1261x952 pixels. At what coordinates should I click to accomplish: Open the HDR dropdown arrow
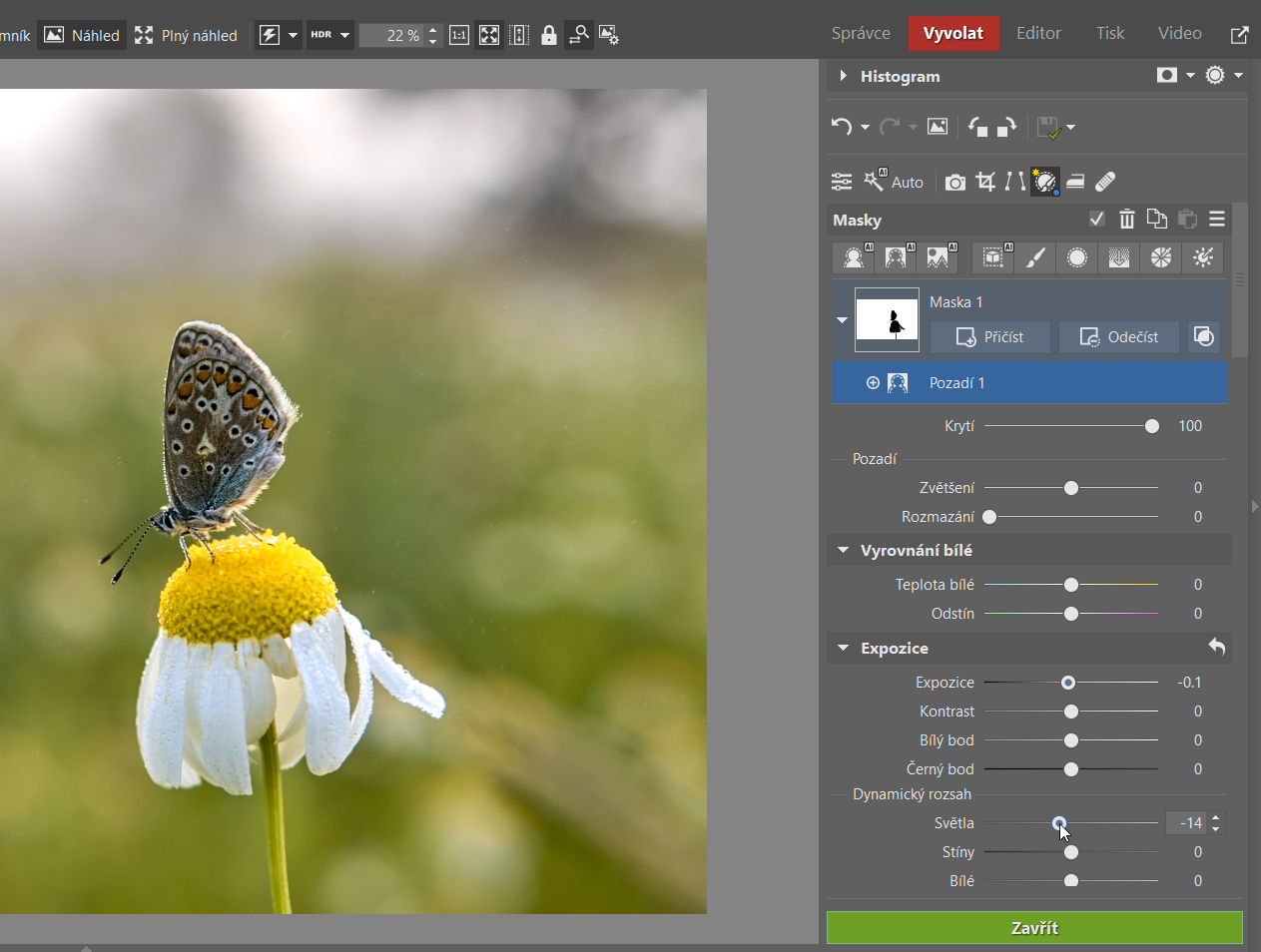click(344, 35)
